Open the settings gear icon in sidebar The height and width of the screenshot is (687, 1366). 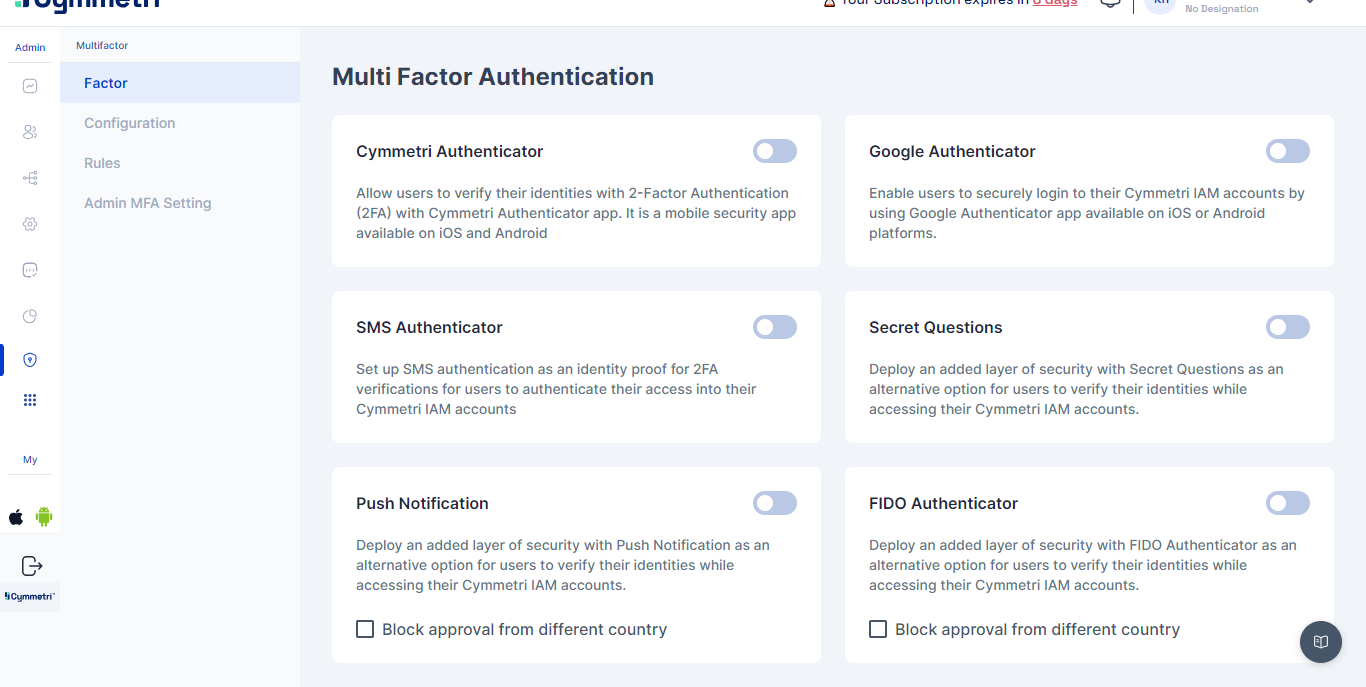(30, 224)
